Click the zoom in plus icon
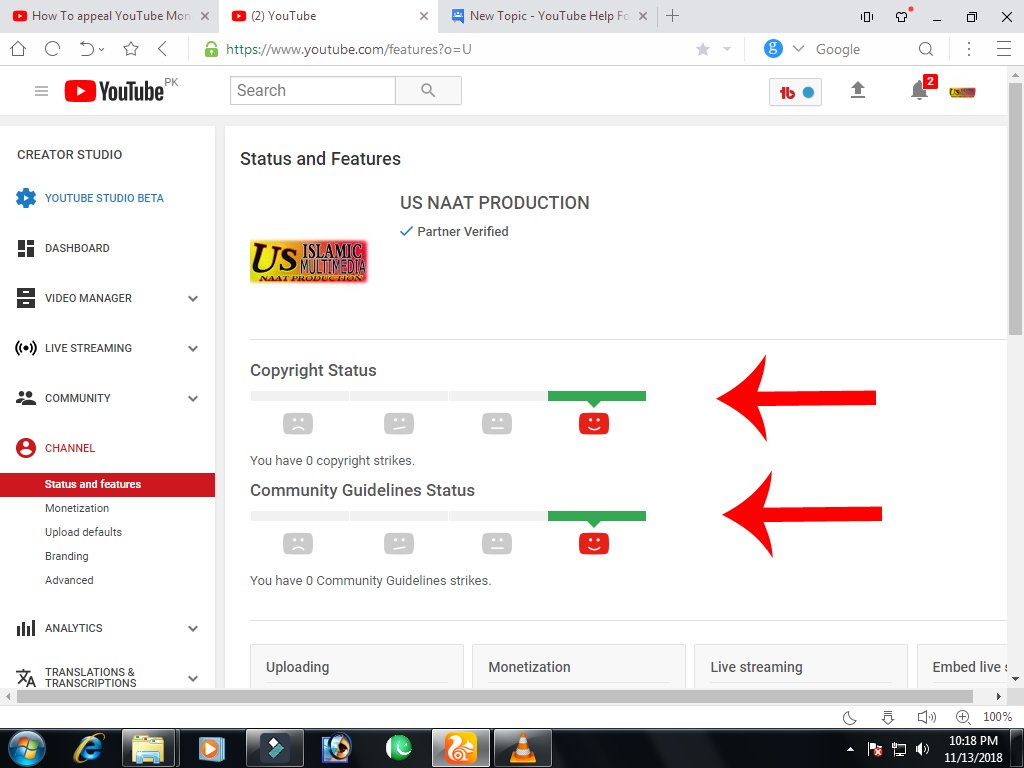The width and height of the screenshot is (1024, 768). point(963,717)
